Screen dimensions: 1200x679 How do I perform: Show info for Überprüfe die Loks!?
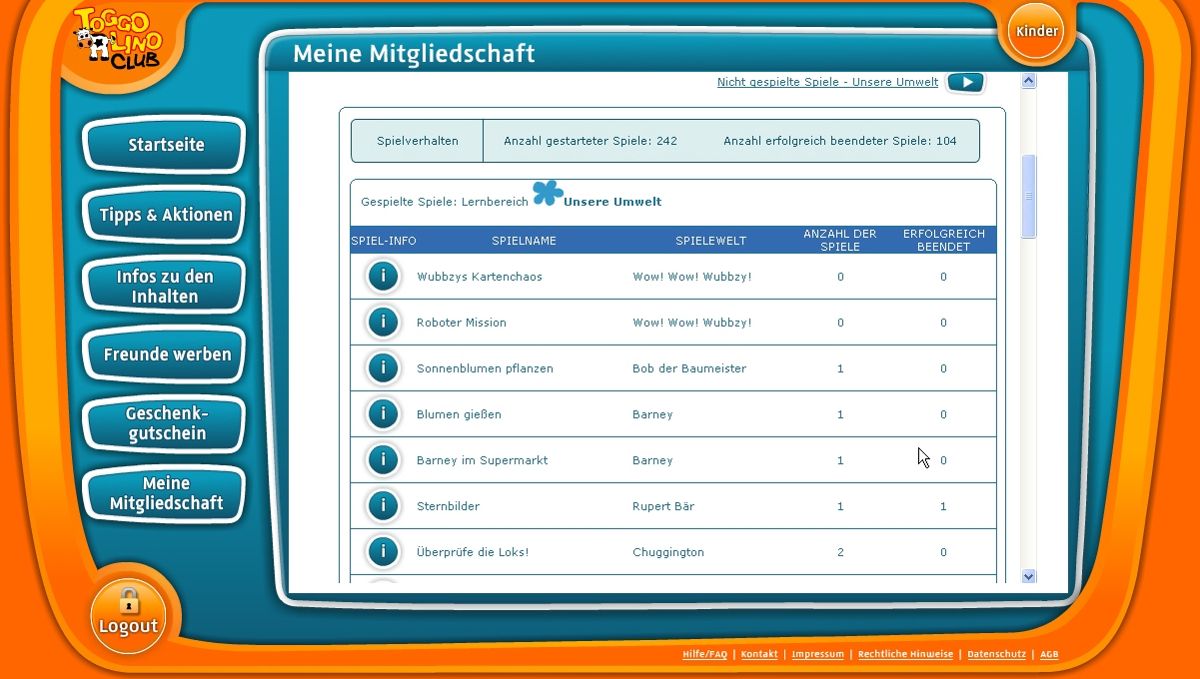pyautogui.click(x=383, y=552)
